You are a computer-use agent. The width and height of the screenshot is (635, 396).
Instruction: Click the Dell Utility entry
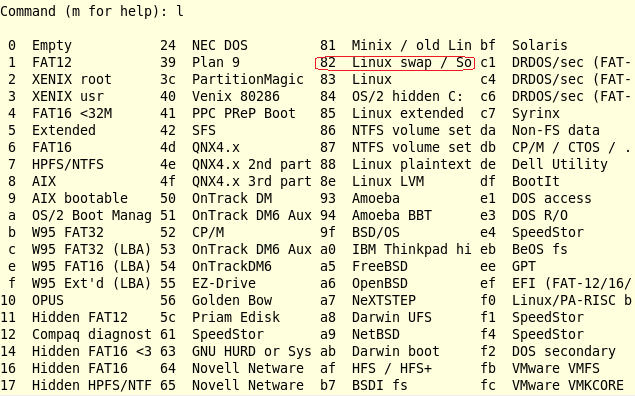[544, 164]
